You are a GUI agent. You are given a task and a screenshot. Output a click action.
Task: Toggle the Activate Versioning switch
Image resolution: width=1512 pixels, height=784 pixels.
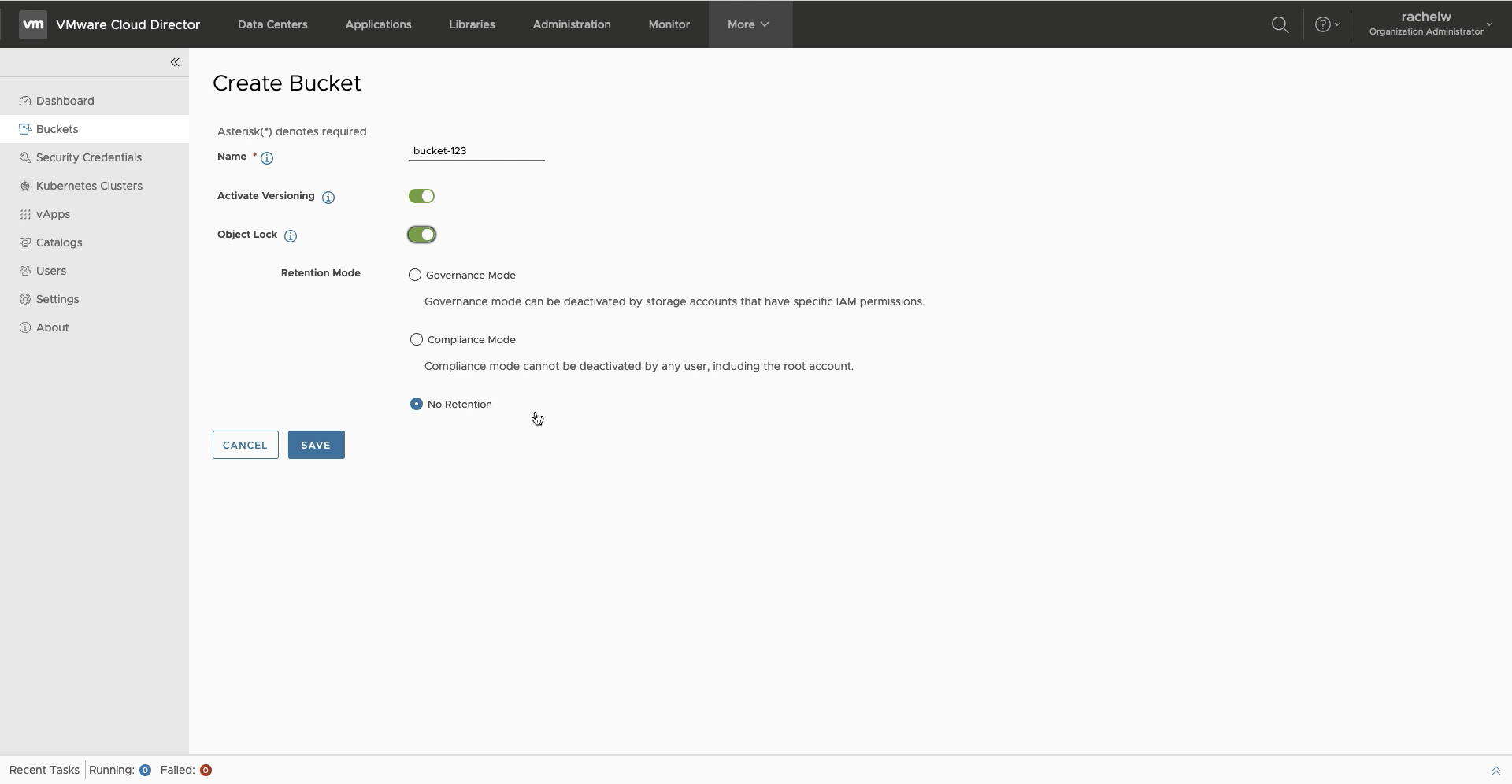tap(421, 196)
